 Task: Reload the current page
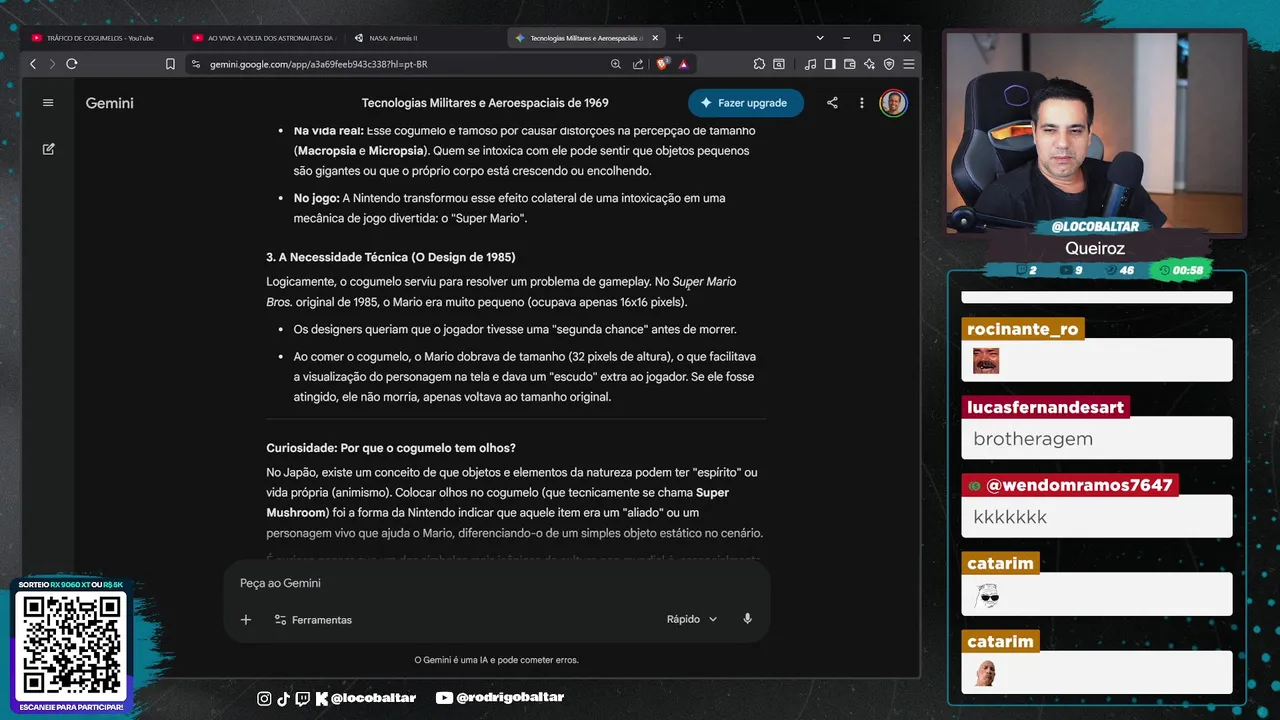tap(72, 64)
